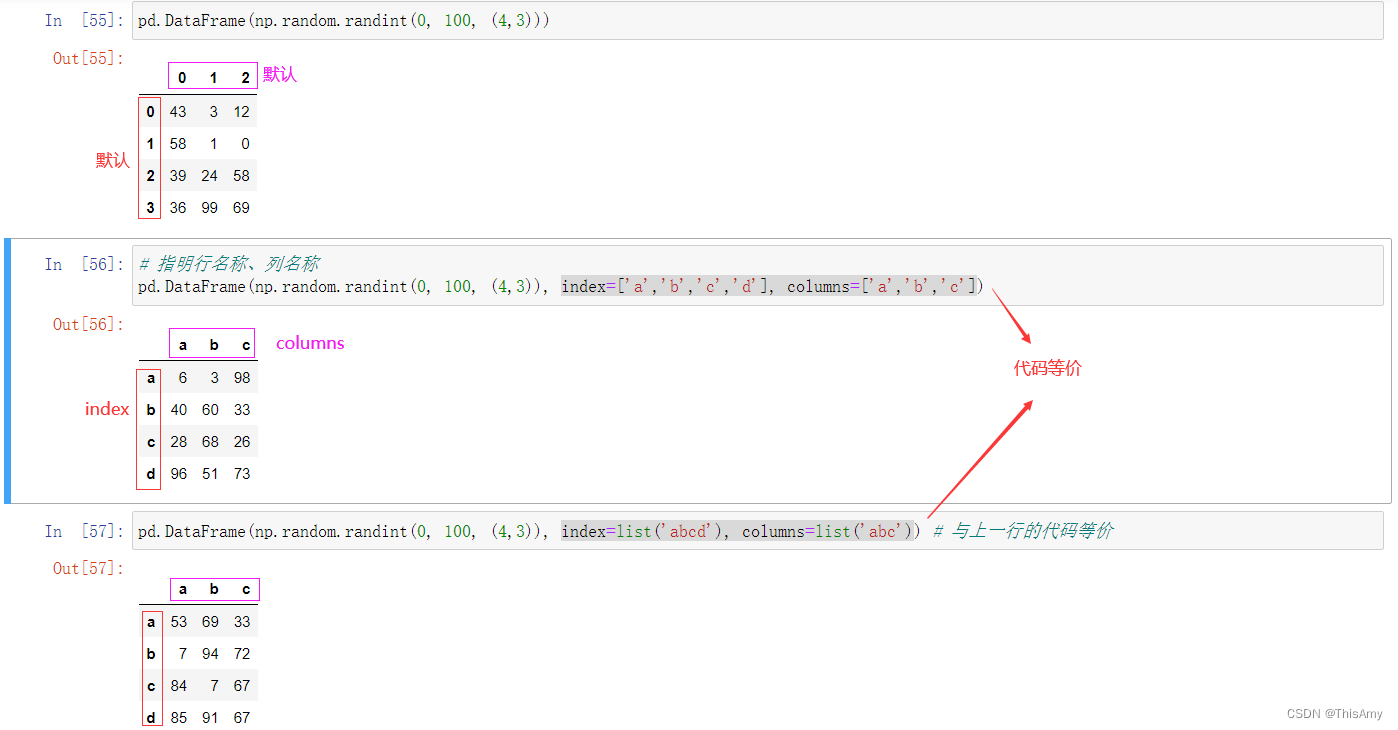Click the comment line 指明行名称、列名称 in cell 56

[x=228, y=264]
